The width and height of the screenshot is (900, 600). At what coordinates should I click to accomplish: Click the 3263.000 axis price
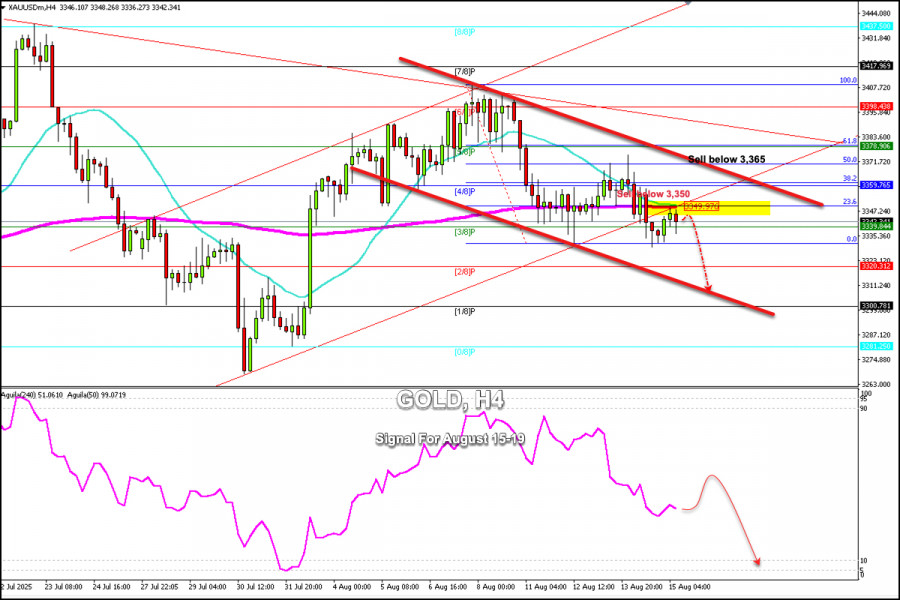tap(876, 384)
